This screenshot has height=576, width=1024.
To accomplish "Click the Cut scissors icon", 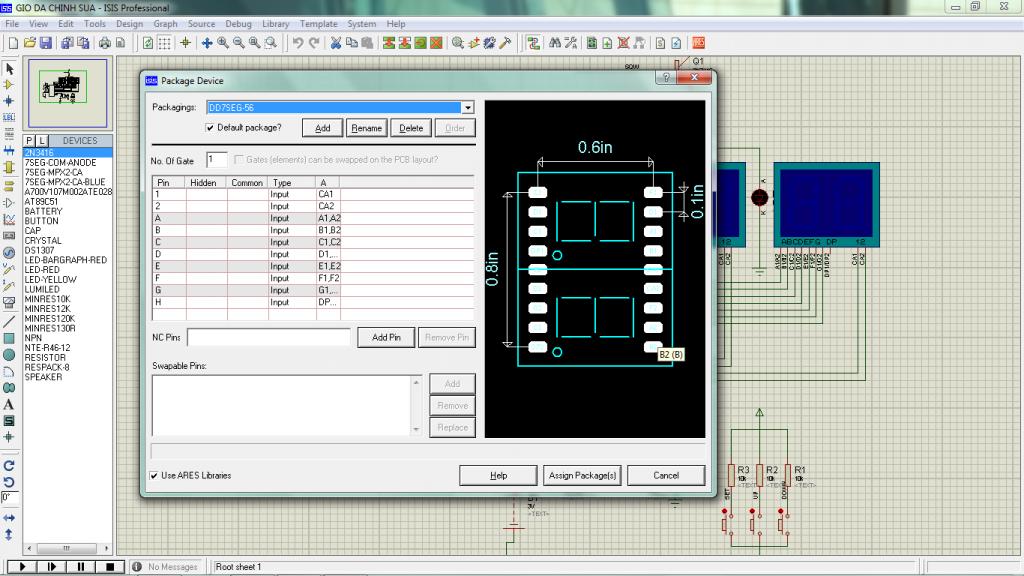I will (337, 43).
